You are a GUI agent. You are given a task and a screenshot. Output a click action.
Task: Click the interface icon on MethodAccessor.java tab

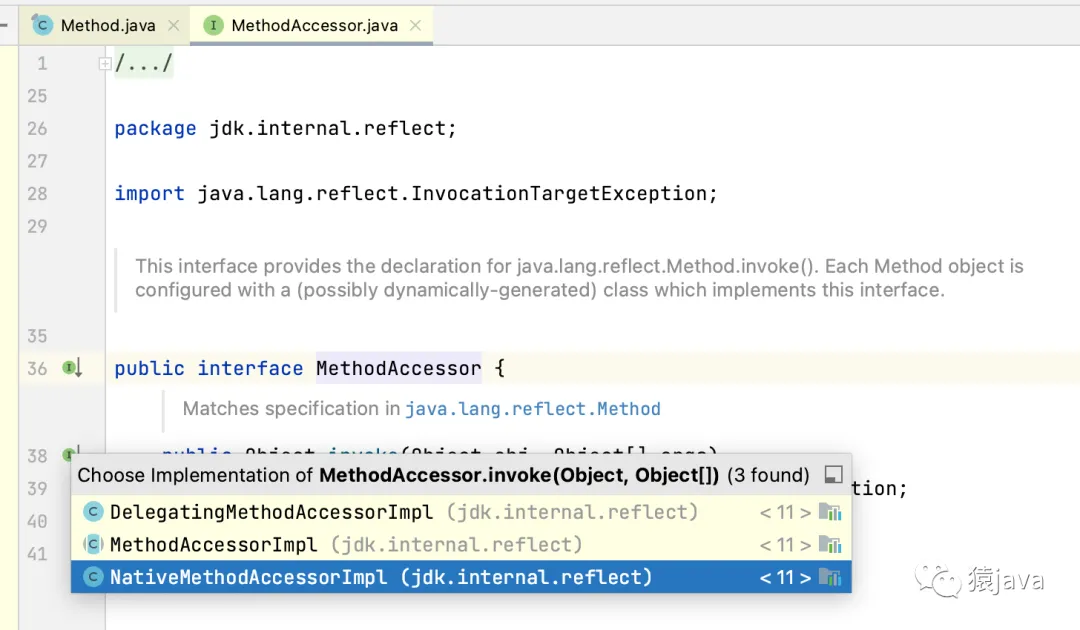pos(213,26)
